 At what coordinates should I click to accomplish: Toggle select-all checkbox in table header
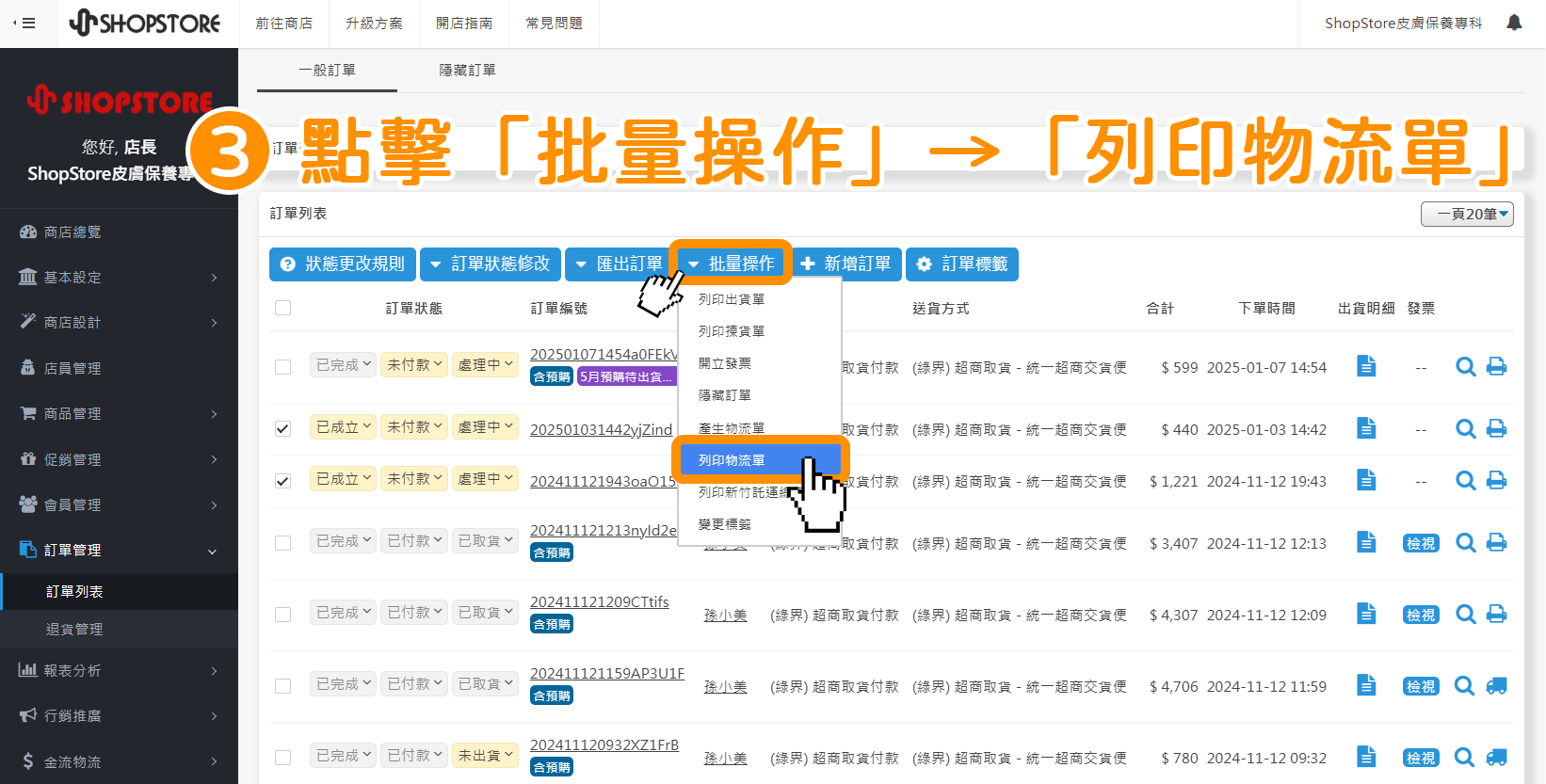[282, 308]
